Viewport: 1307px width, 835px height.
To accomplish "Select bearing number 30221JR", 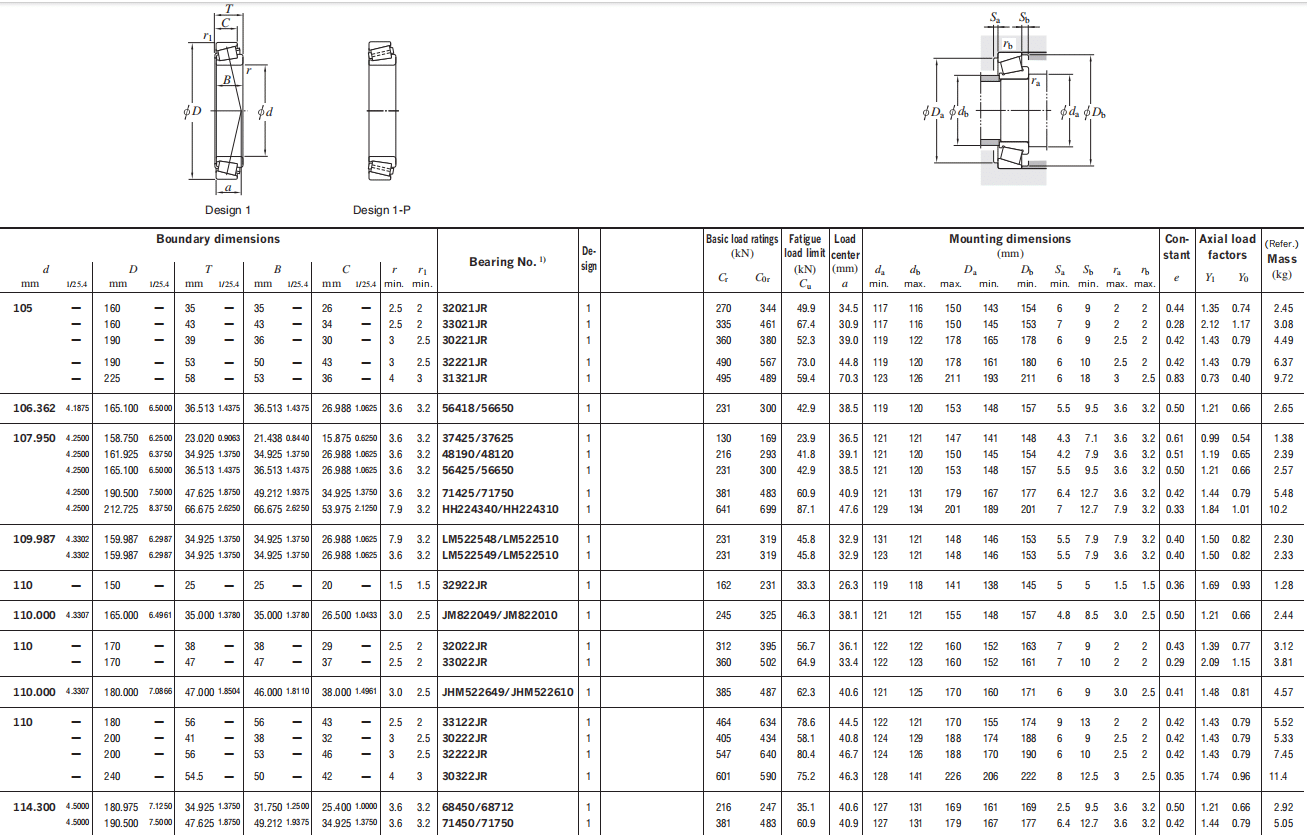I will click(x=465, y=340).
